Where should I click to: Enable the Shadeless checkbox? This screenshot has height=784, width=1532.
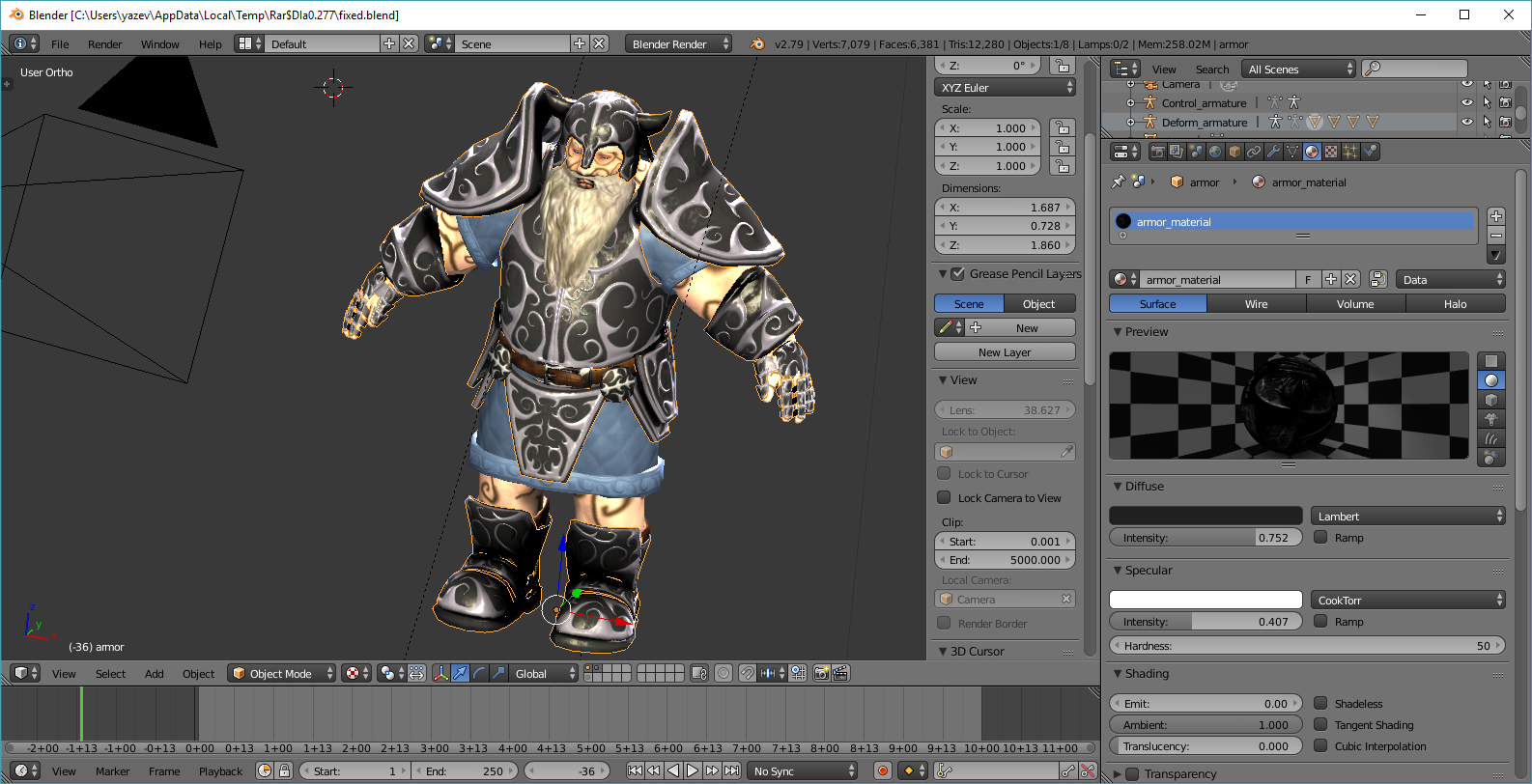coord(1321,704)
